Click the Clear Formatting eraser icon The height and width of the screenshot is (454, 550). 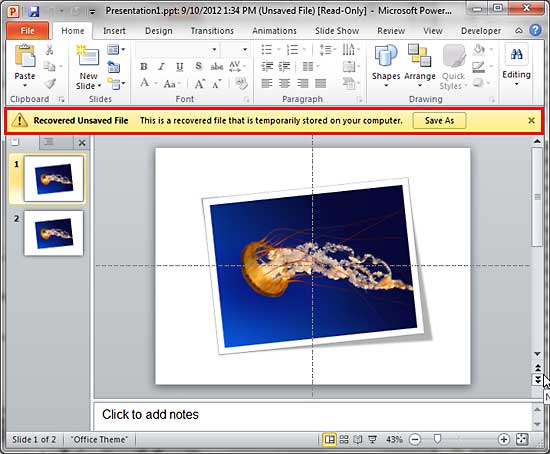click(x=241, y=84)
